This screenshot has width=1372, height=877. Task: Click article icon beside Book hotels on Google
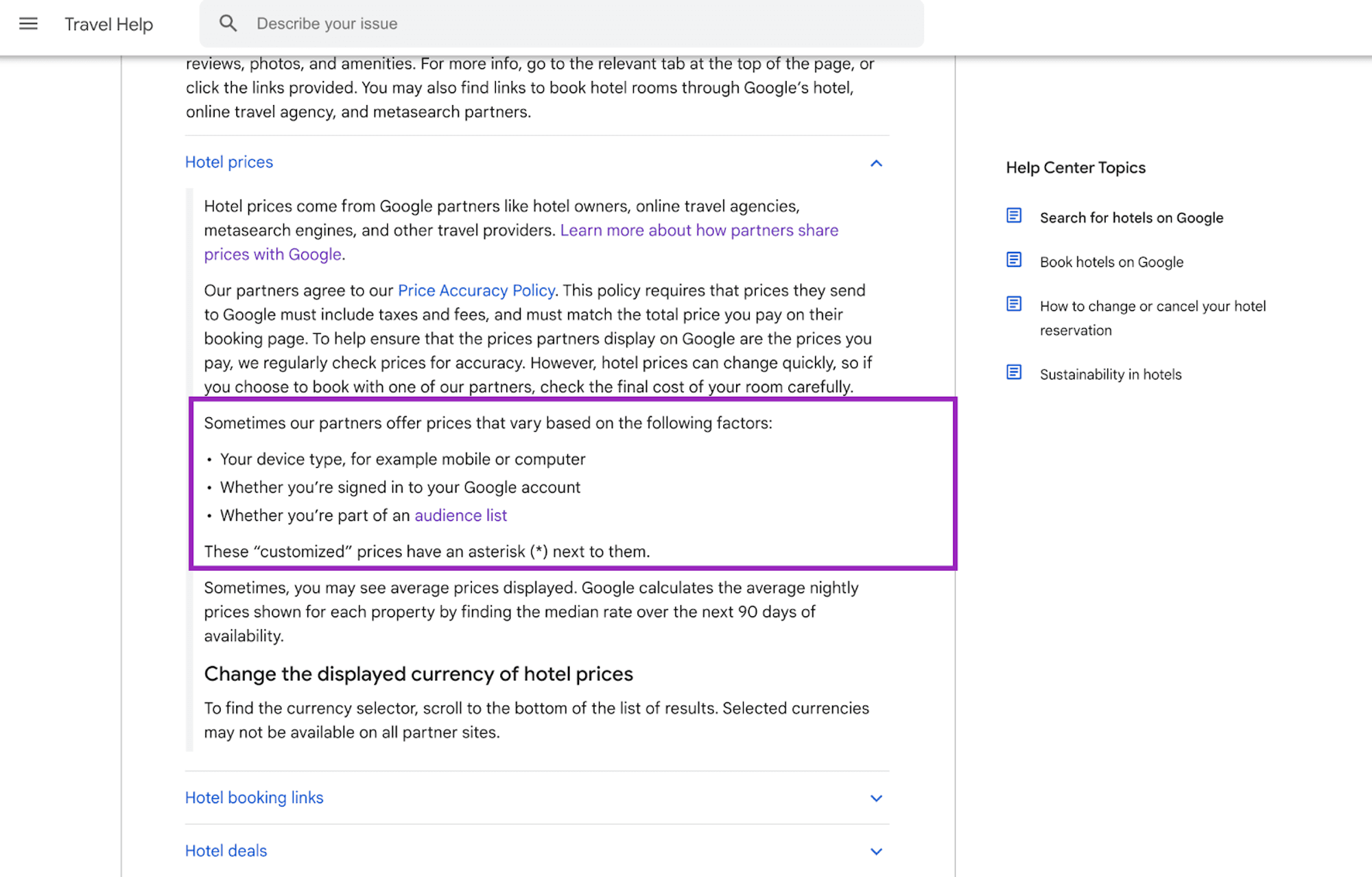[1014, 260]
